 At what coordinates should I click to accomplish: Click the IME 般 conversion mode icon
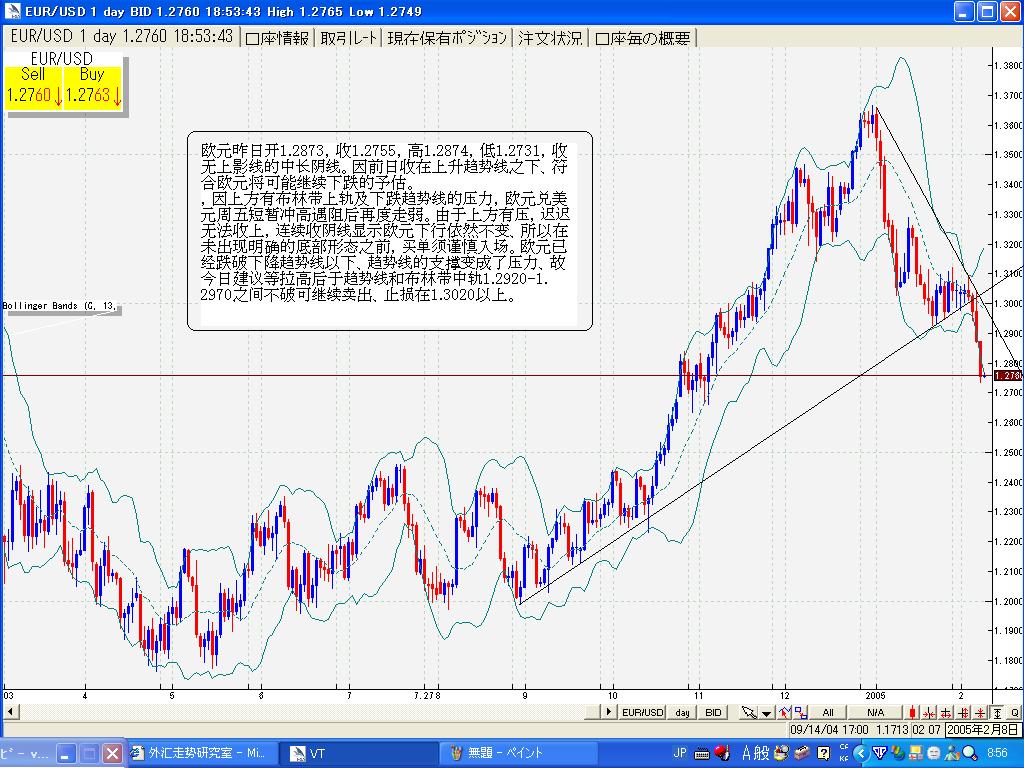[x=761, y=753]
